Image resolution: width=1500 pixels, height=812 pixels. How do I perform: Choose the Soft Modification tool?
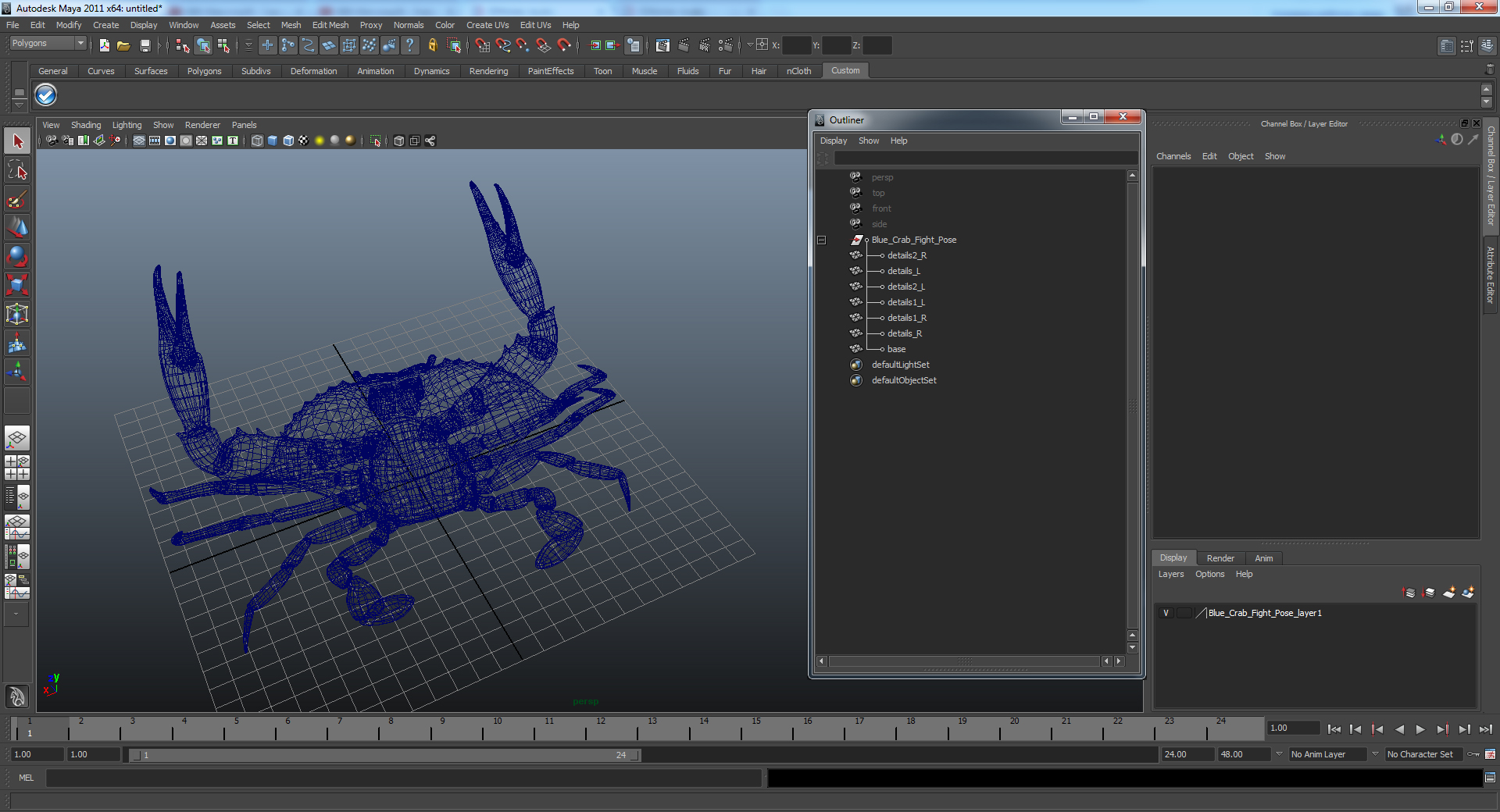click(x=17, y=343)
